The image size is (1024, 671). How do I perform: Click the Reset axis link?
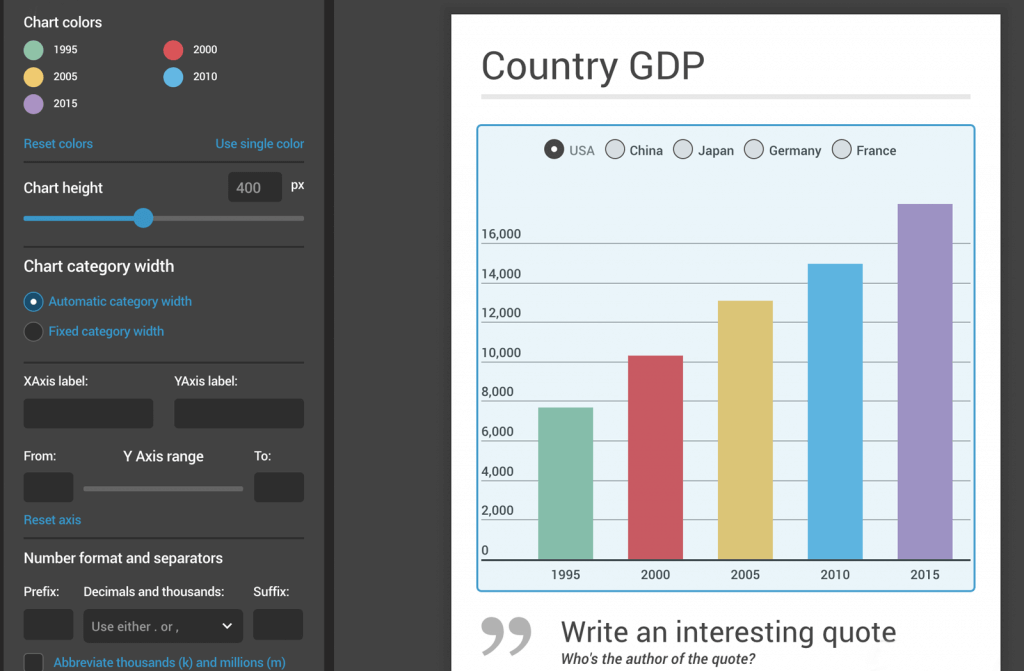(x=52, y=519)
